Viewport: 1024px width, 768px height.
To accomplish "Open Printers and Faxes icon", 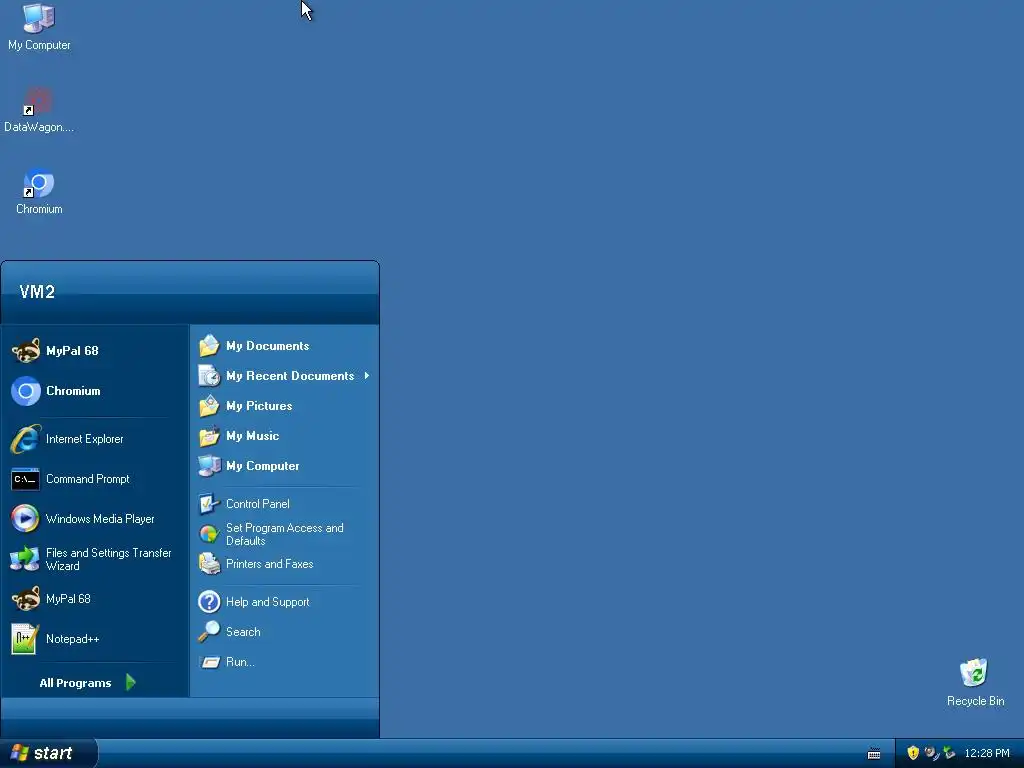I will [x=209, y=564].
